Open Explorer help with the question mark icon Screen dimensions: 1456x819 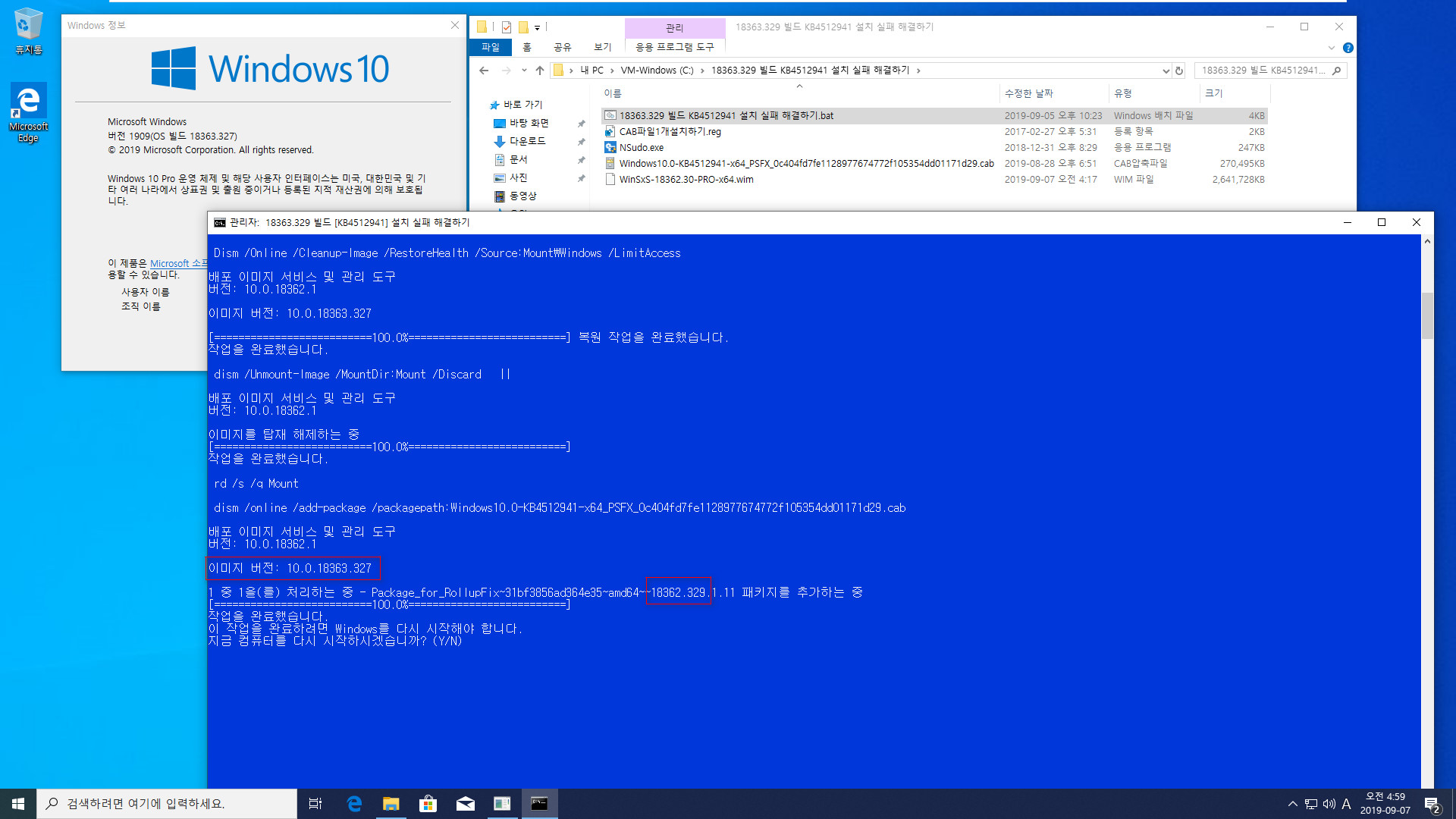click(x=1348, y=48)
